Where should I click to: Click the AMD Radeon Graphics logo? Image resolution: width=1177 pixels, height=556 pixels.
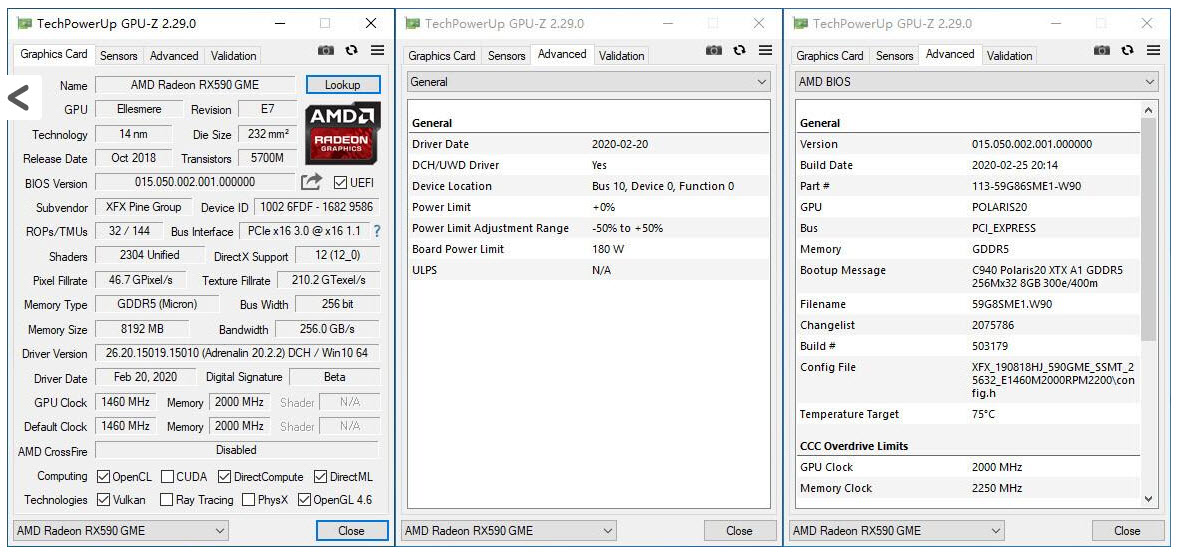coord(342,133)
